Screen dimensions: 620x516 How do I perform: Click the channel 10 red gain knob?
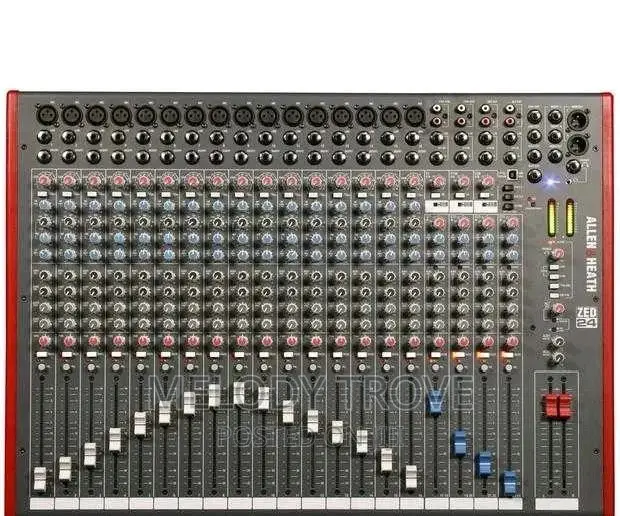pyautogui.click(x=266, y=181)
